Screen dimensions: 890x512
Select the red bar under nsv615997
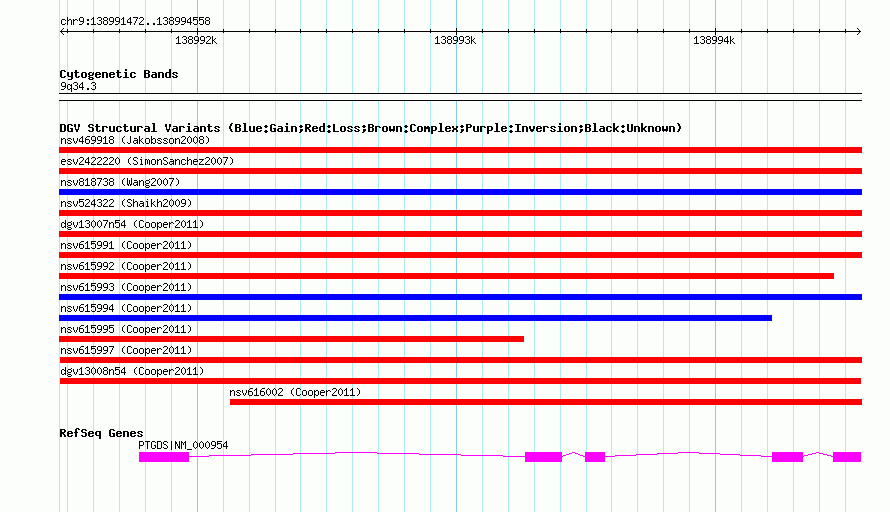(460, 360)
